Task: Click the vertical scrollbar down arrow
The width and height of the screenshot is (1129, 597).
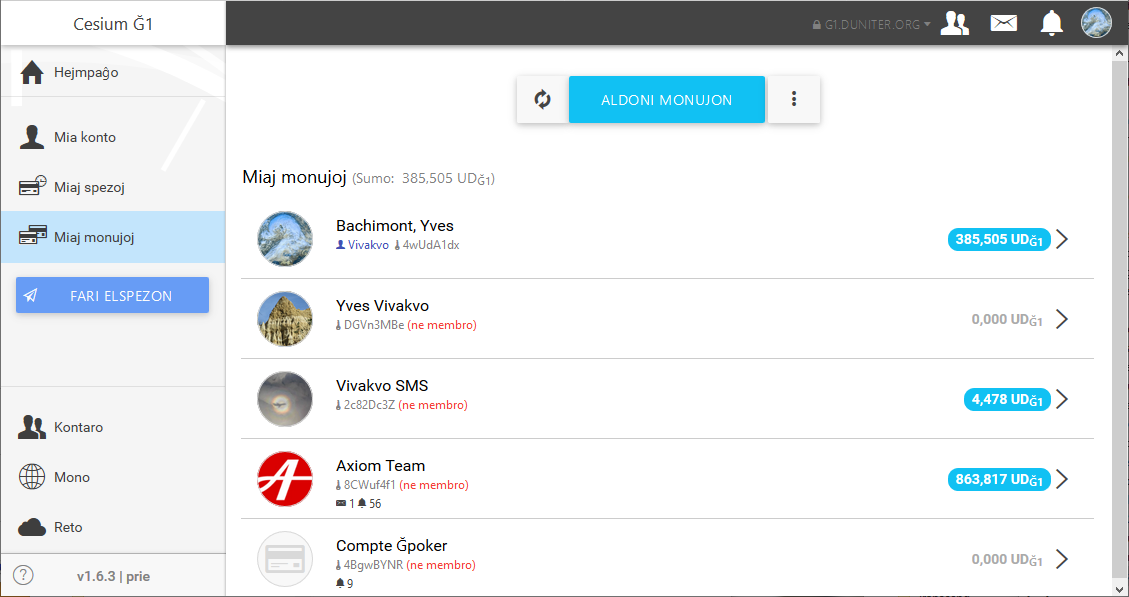Action: click(x=1120, y=590)
